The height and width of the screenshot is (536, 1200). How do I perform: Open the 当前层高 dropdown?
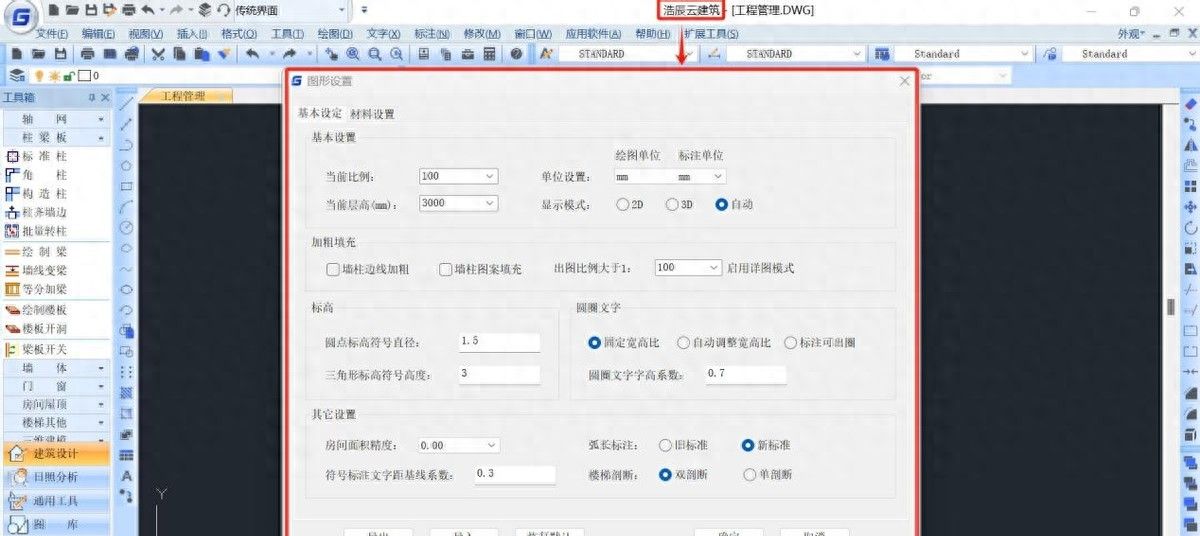[x=458, y=204]
